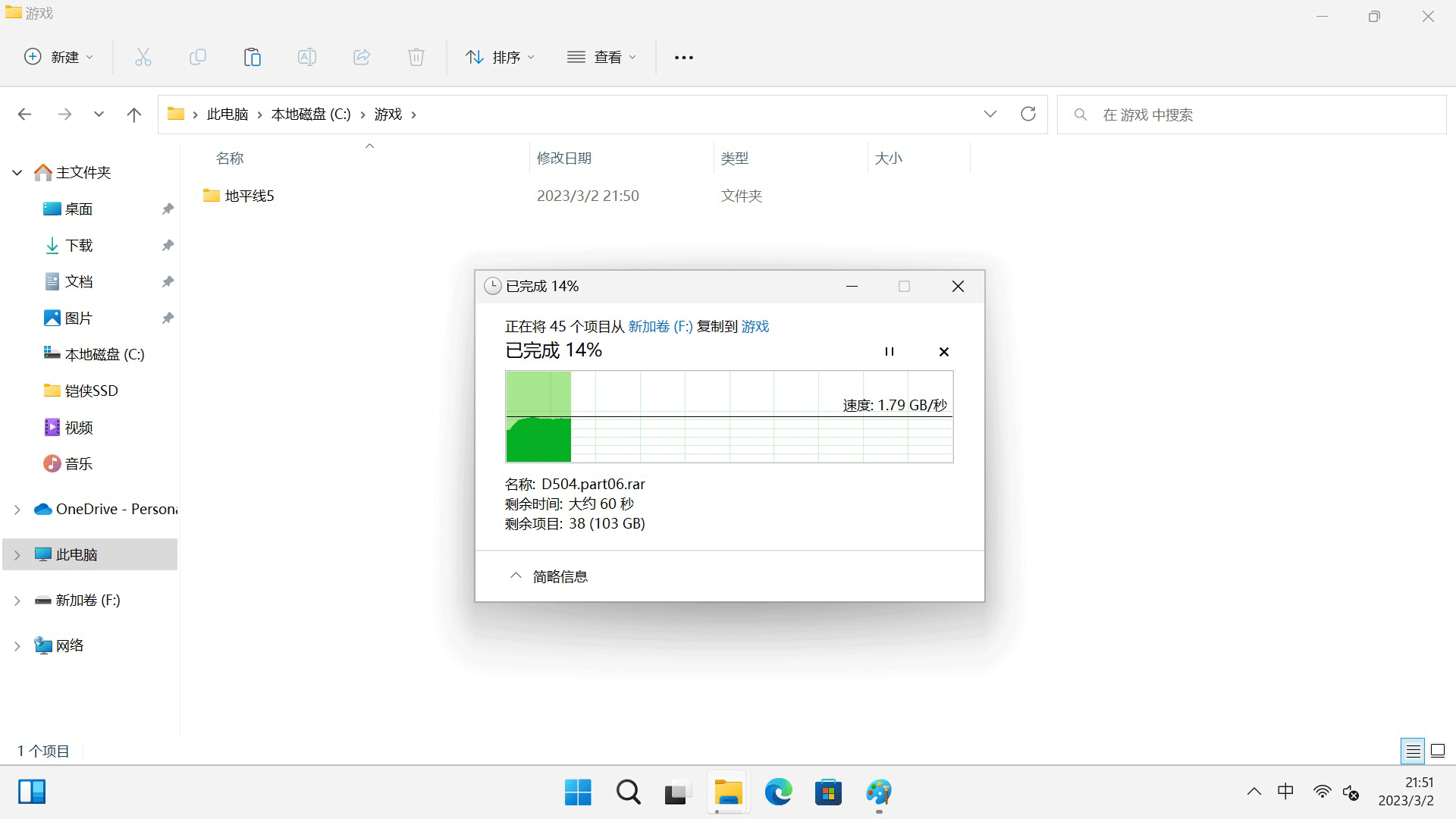Select 桌面 in the navigation pane
Image resolution: width=1456 pixels, height=819 pixels.
click(x=79, y=209)
